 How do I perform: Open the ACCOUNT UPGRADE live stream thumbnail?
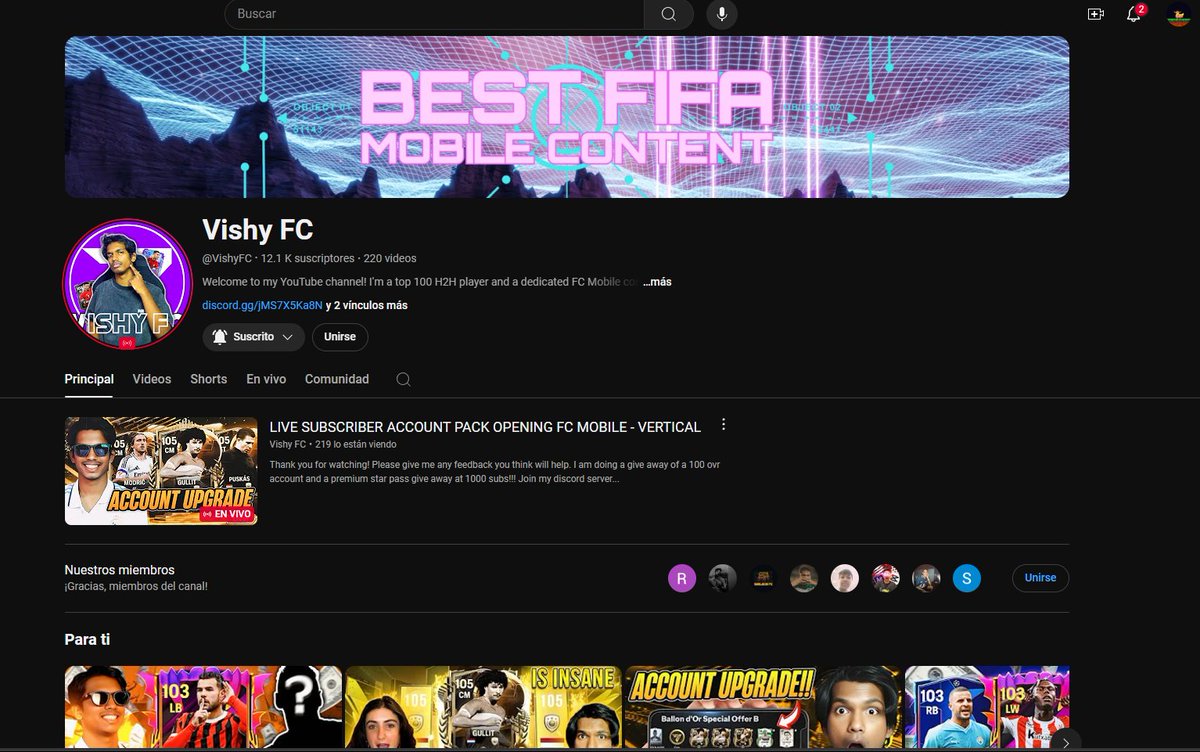coord(161,471)
